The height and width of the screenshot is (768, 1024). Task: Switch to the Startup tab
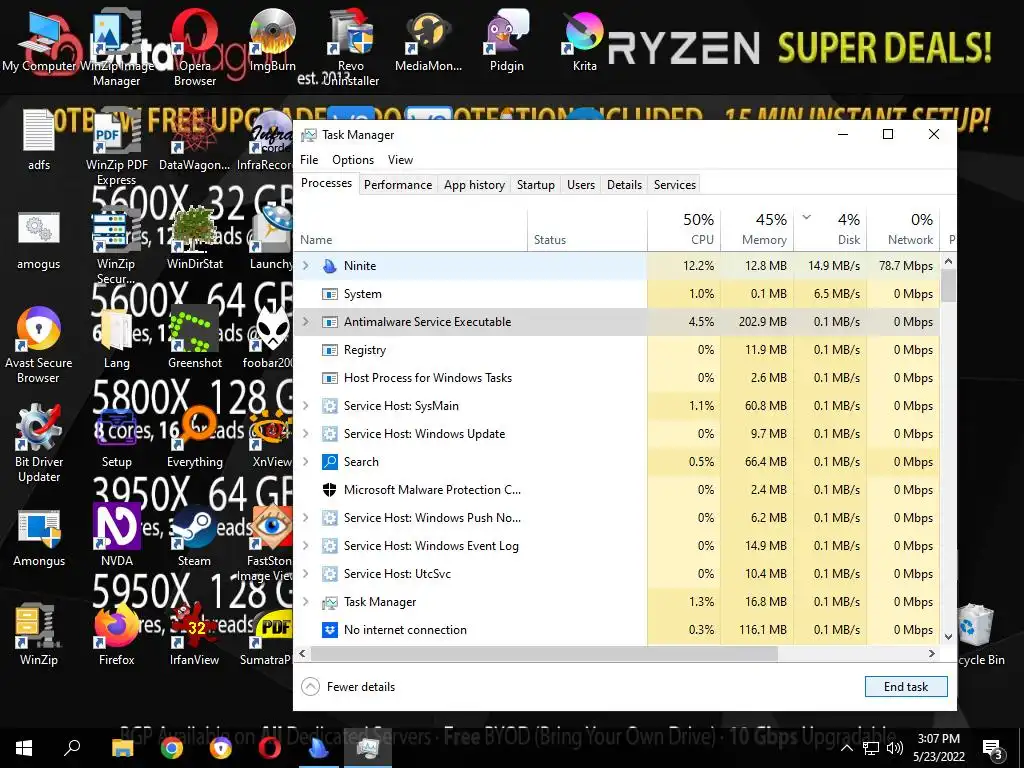coord(536,185)
